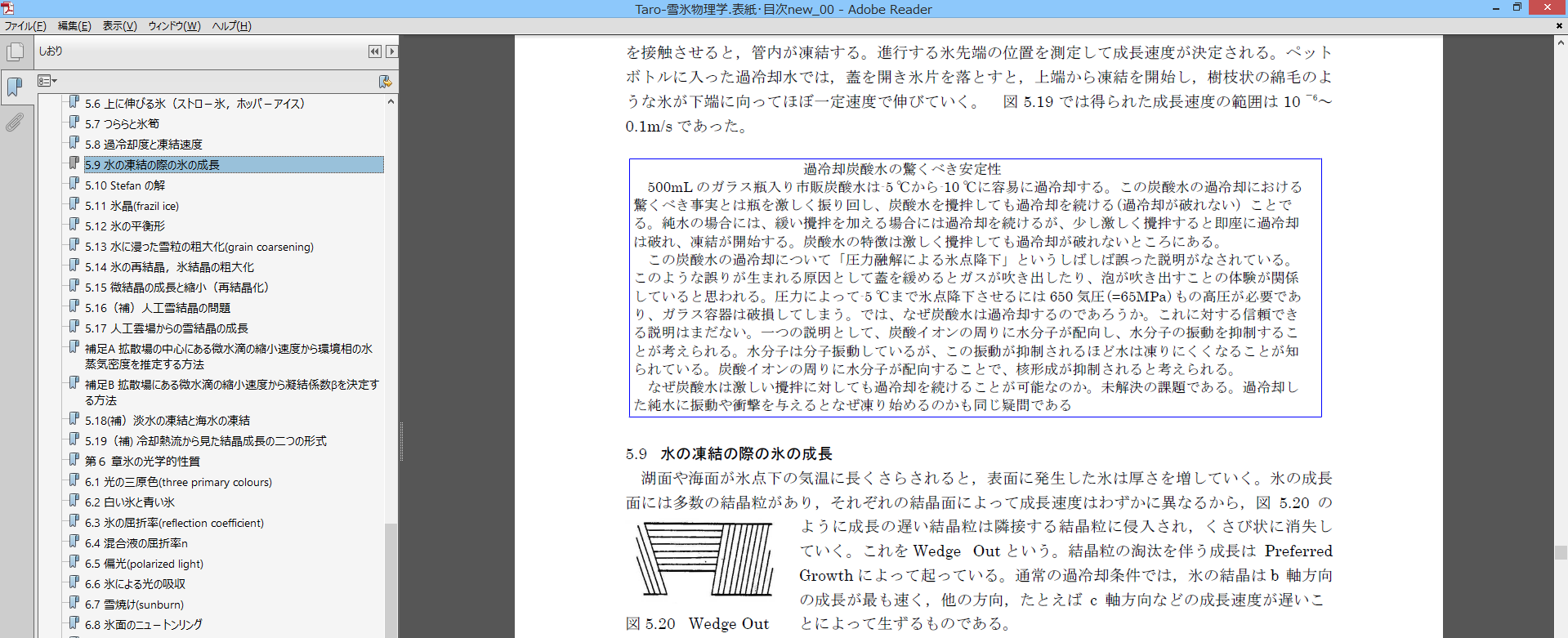Click the Adobe Reader icon in title bar
Image resolution: width=1568 pixels, height=638 pixels.
pos(7,8)
